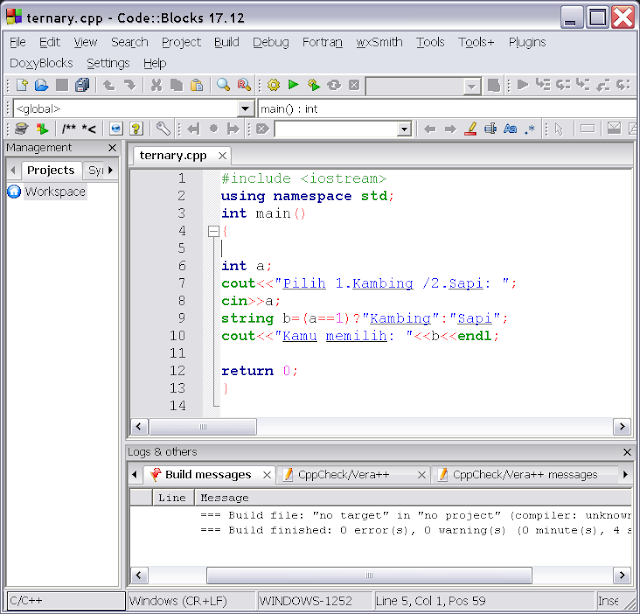Screen dimensions: 640x614
Task: Show previous log tabs with left arrow
Action: point(134,474)
